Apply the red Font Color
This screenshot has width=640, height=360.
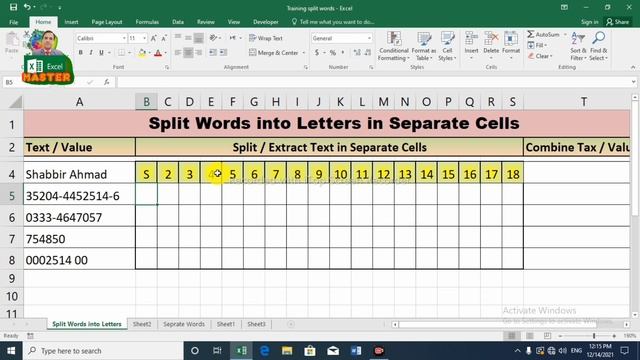click(158, 53)
